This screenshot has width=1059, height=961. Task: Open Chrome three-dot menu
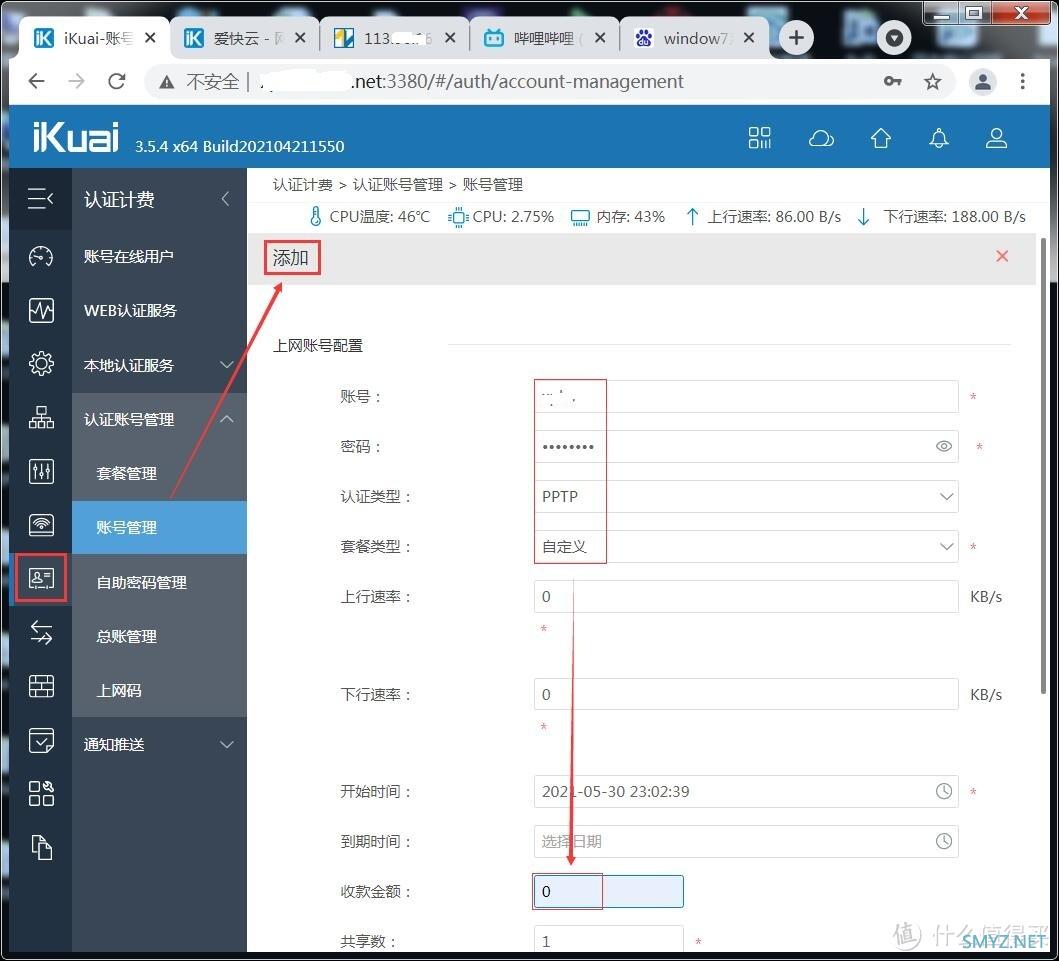[x=1023, y=82]
